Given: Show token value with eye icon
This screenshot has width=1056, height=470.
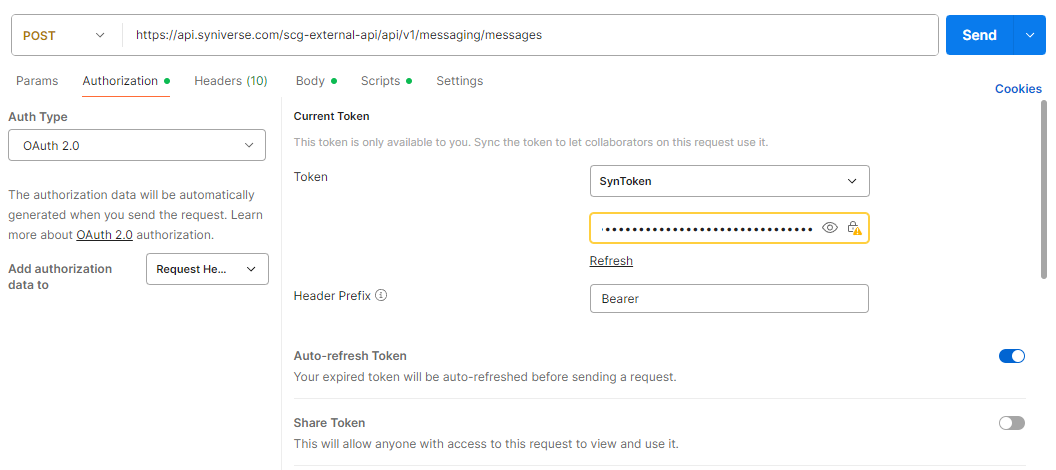Looking at the screenshot, I should [829, 228].
